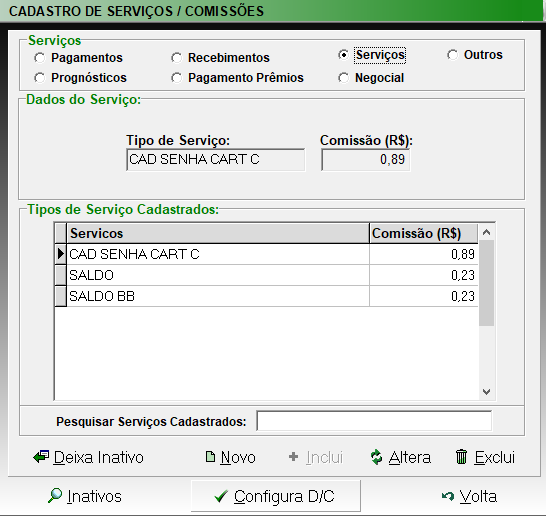
Task: Click the Configura D/C checkmark icon
Action: point(221,496)
